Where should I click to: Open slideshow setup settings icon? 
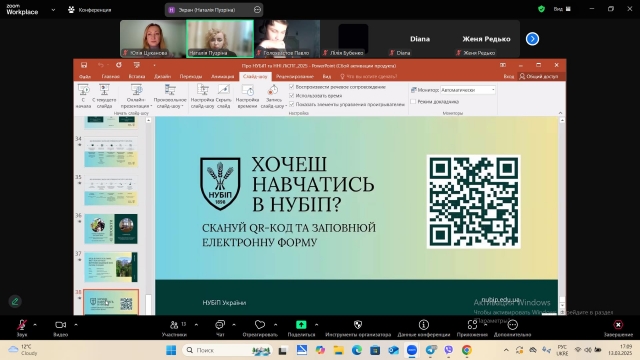[x=202, y=90]
